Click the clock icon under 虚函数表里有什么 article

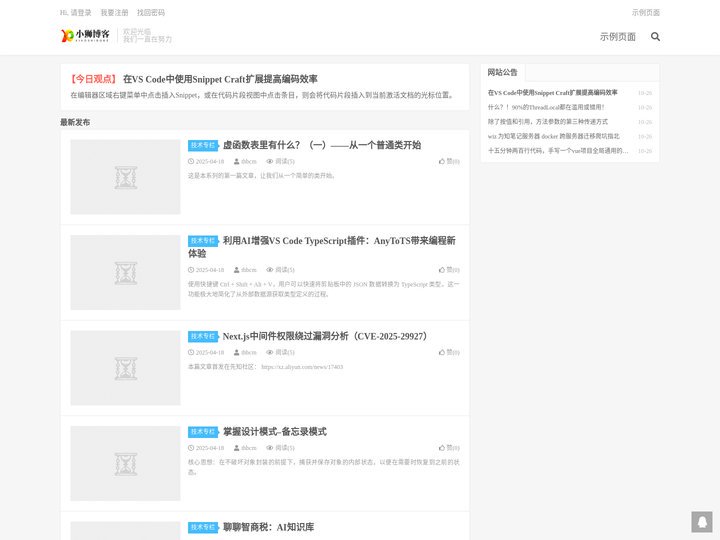coord(191,161)
